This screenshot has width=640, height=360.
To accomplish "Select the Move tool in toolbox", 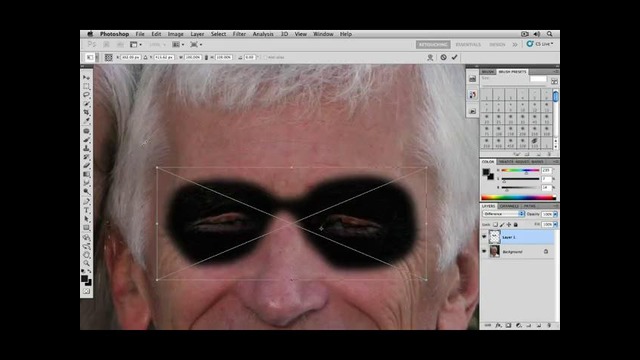I will tap(86, 78).
